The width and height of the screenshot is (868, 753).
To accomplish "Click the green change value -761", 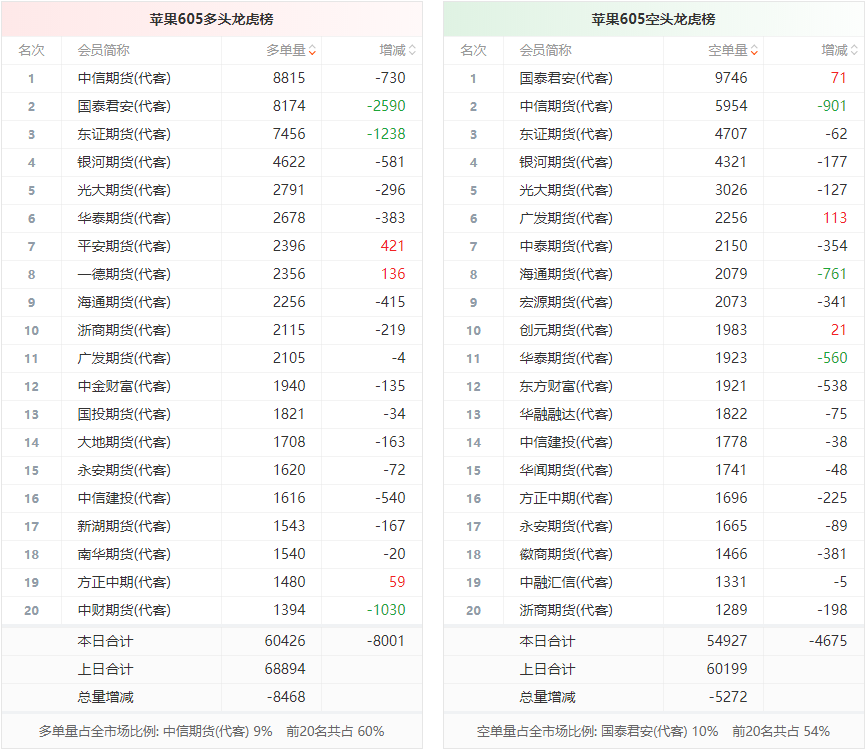I will pos(832,274).
